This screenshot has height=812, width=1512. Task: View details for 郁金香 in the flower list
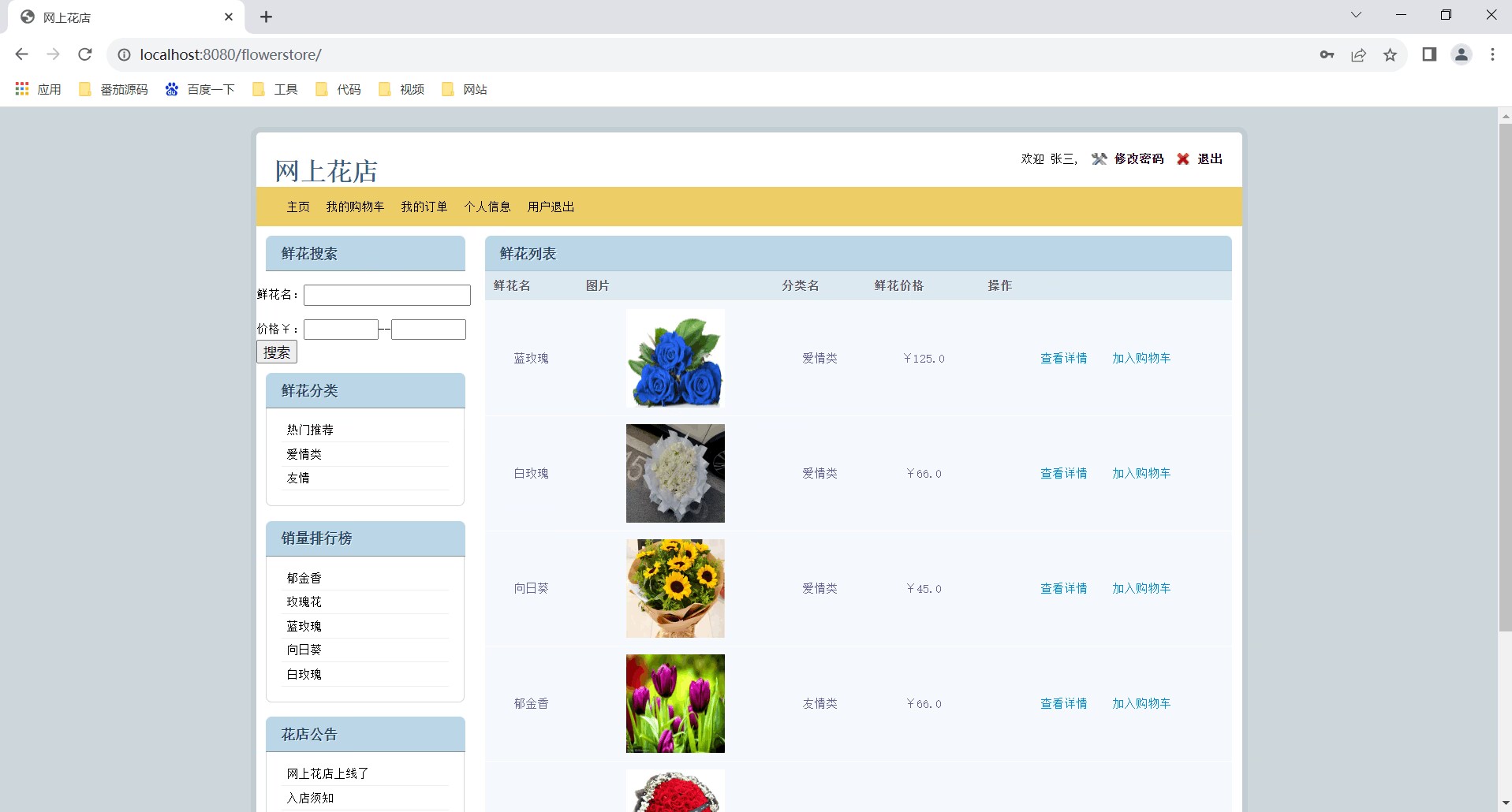(x=1063, y=703)
